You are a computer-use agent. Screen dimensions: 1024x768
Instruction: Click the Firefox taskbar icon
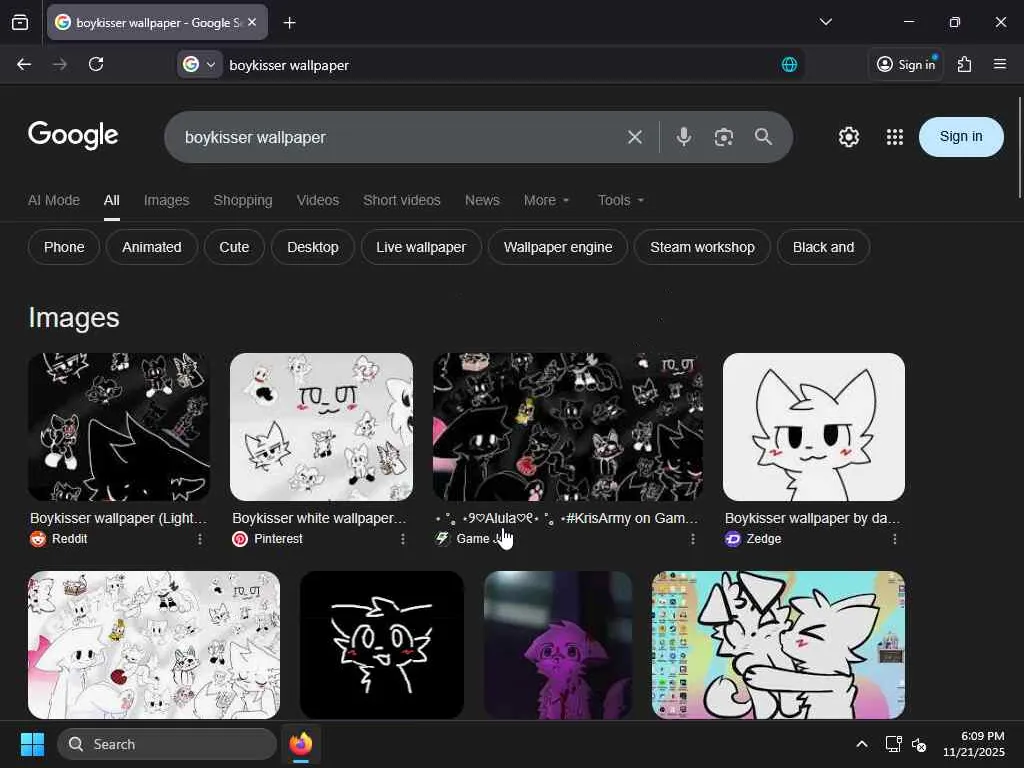pyautogui.click(x=300, y=744)
